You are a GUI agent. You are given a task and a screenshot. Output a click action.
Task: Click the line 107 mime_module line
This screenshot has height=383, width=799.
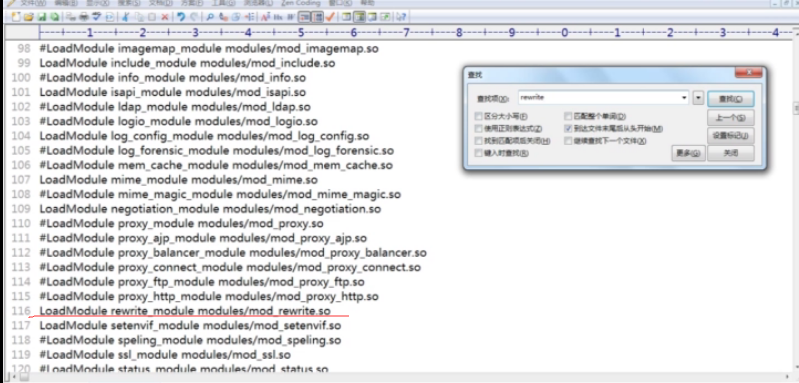click(x=178, y=180)
